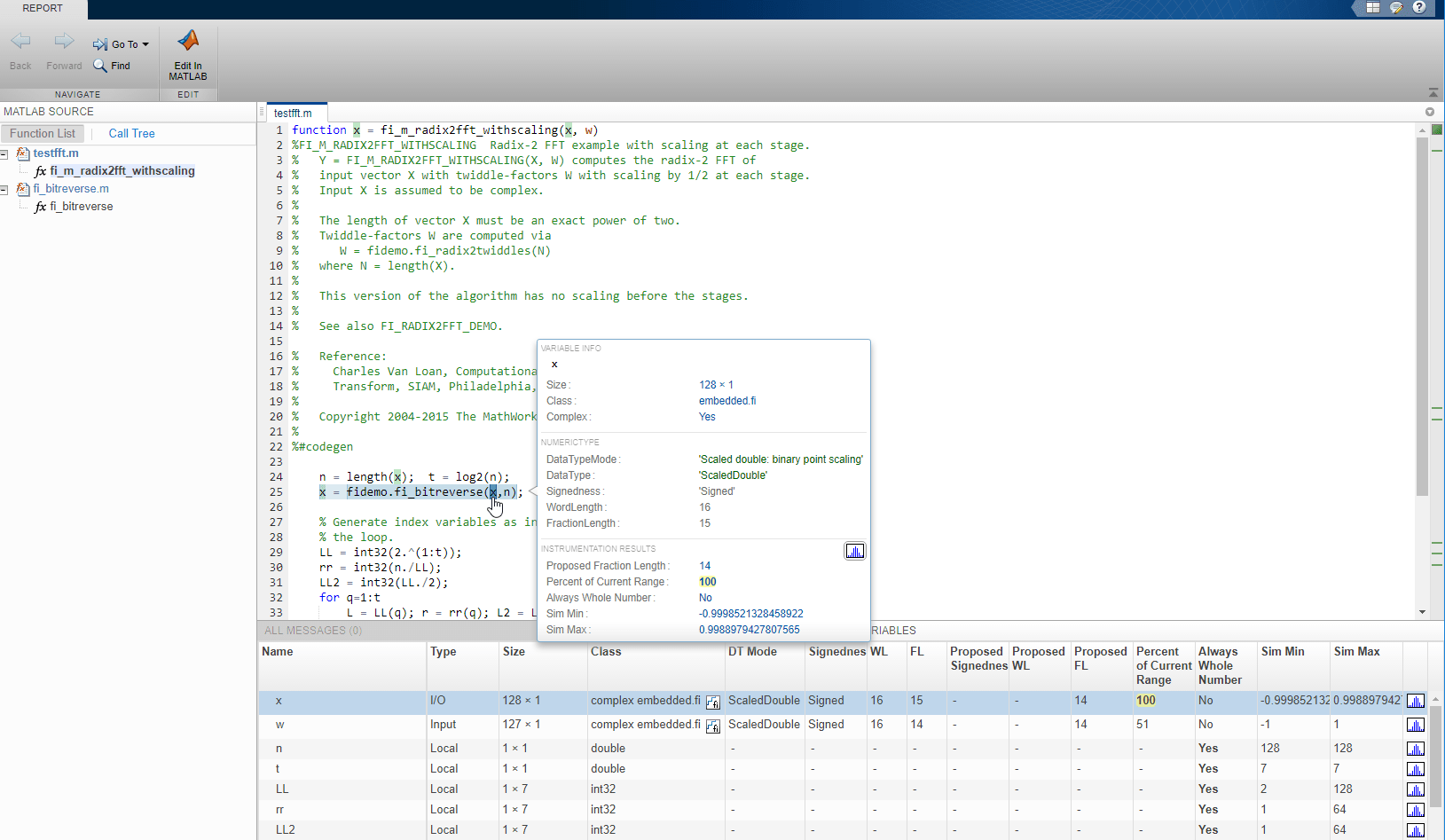Select the rr variable row in table
Screen dimensions: 1445x840
(x=279, y=810)
